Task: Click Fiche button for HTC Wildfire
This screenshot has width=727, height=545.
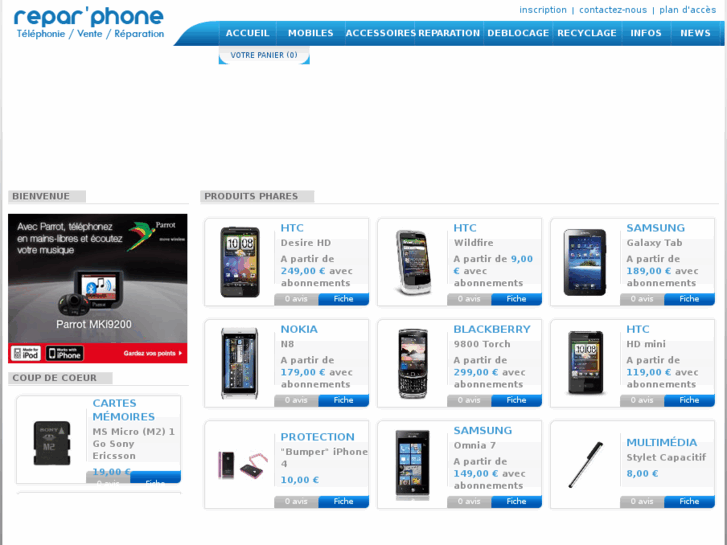Action: point(516,299)
